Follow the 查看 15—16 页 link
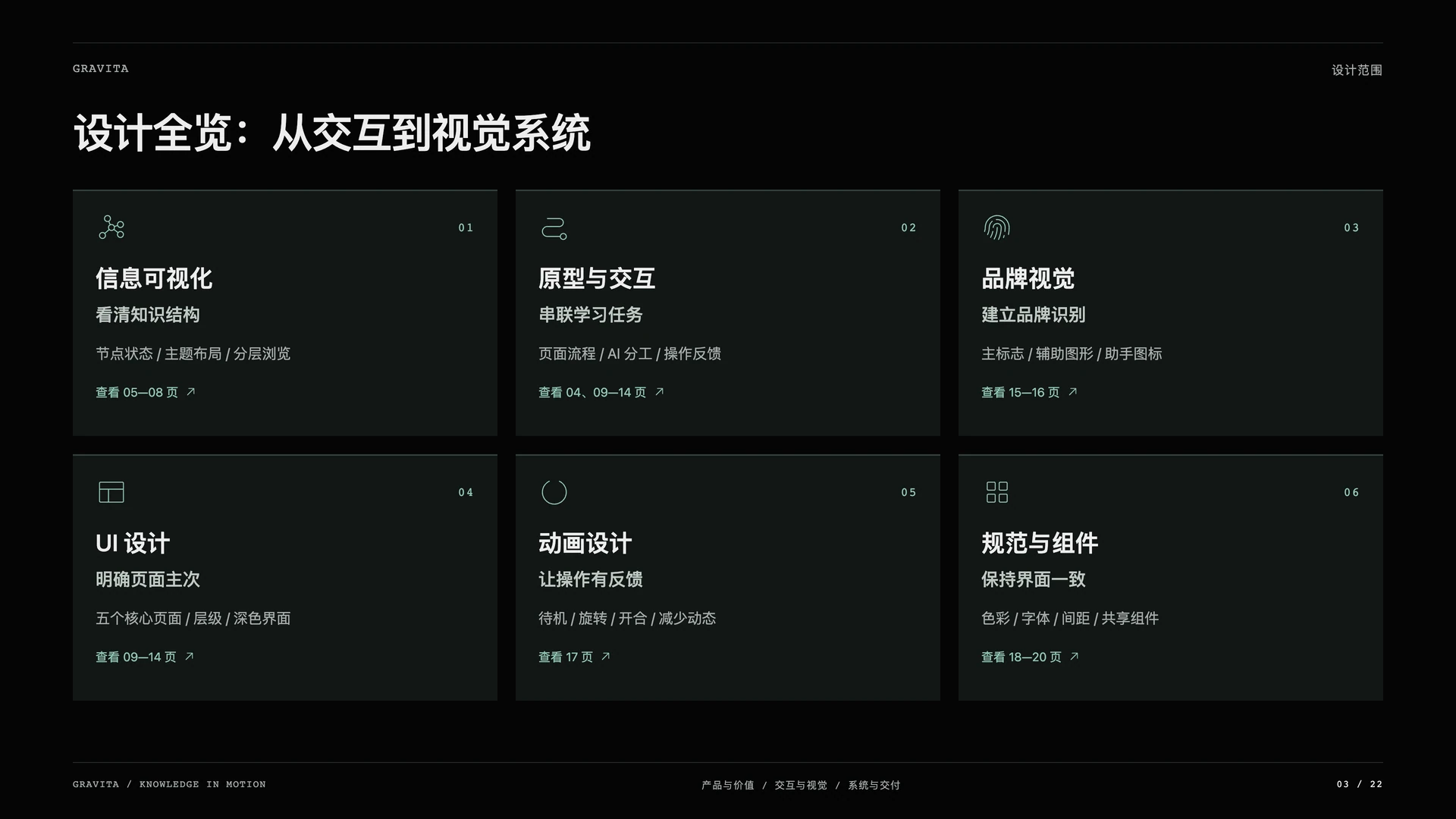This screenshot has height=819, width=1456. click(x=1030, y=392)
